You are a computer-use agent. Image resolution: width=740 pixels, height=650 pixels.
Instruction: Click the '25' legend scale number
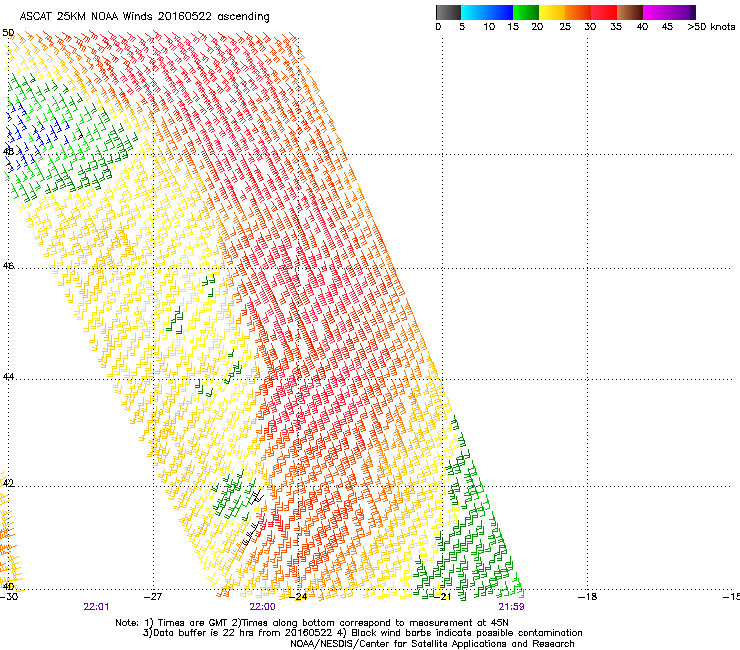tap(565, 27)
